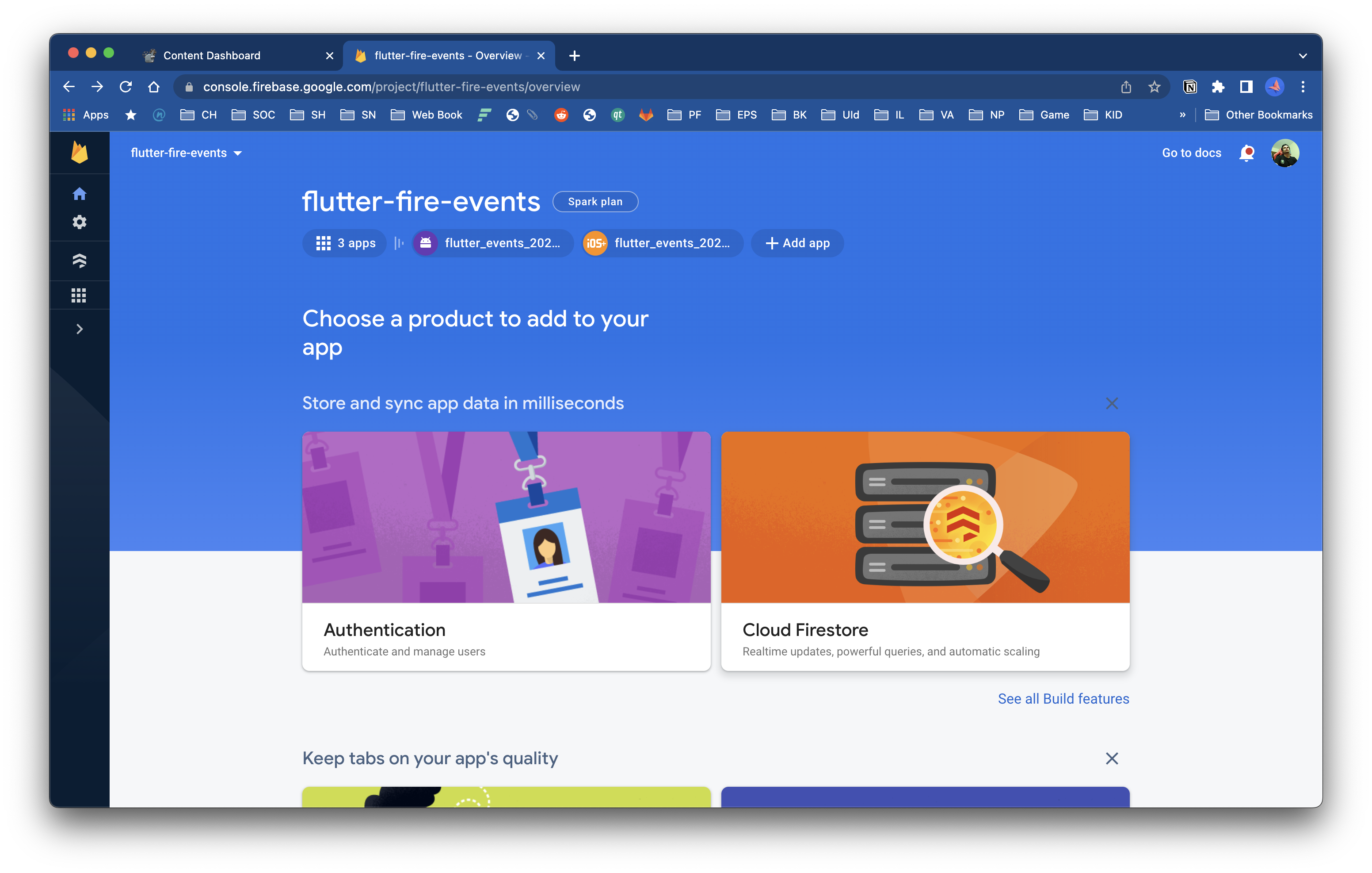
Task: Open all products grid icon in sidebar
Action: pyautogui.click(x=79, y=295)
